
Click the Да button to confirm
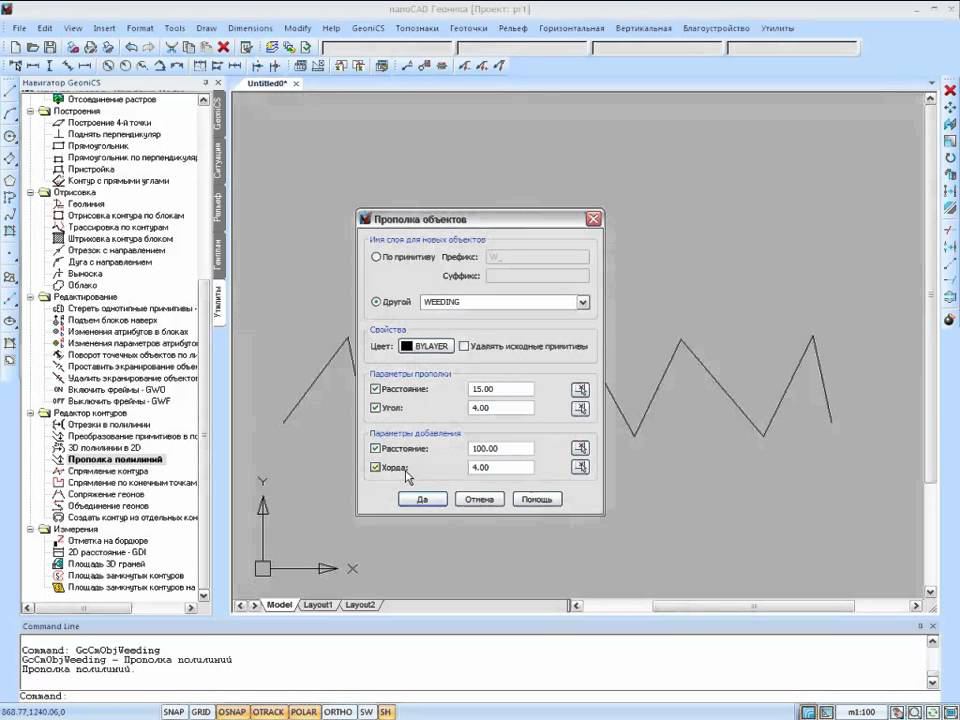click(x=422, y=499)
